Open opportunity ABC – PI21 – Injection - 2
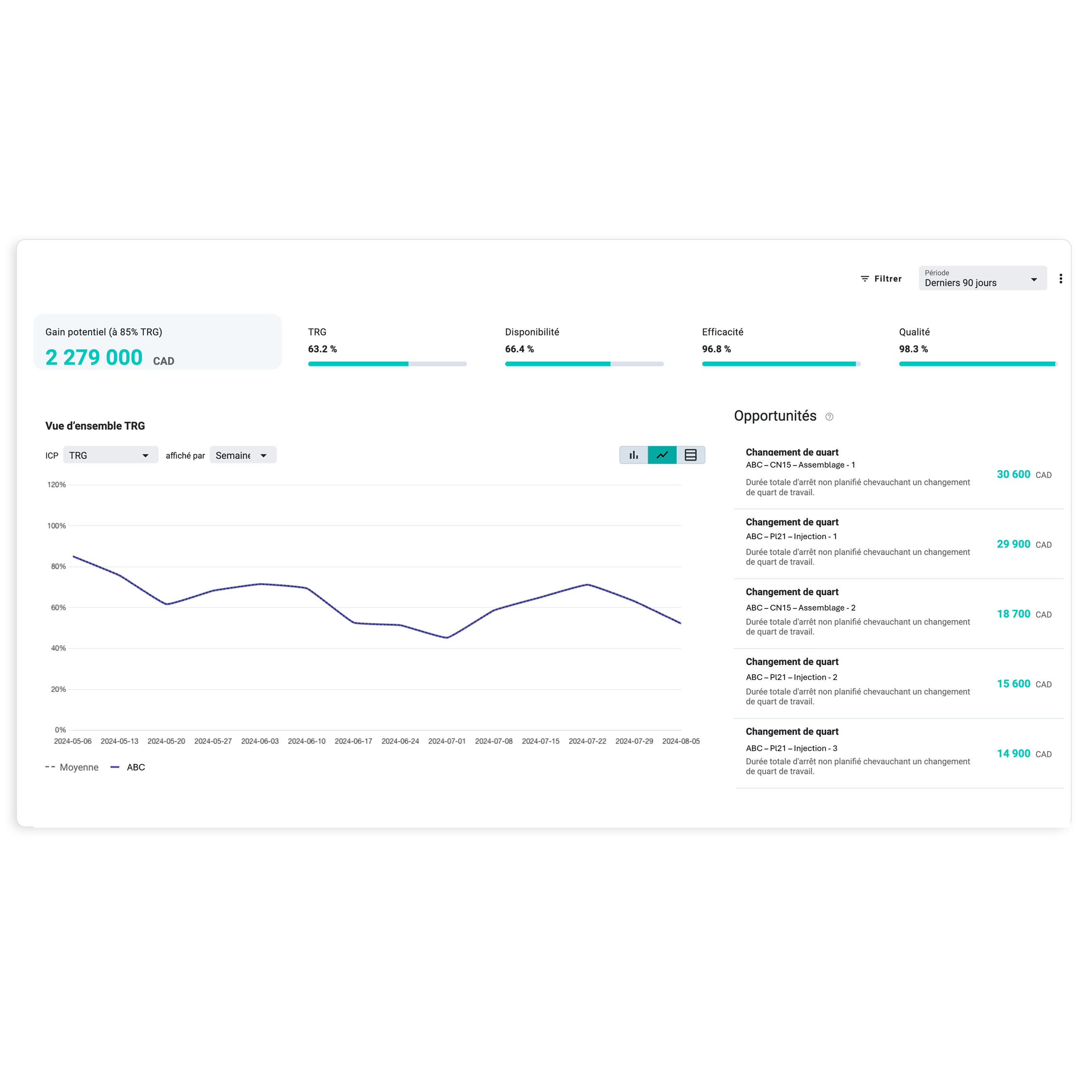Image resolution: width=1092 pixels, height=1092 pixels. coord(899,684)
